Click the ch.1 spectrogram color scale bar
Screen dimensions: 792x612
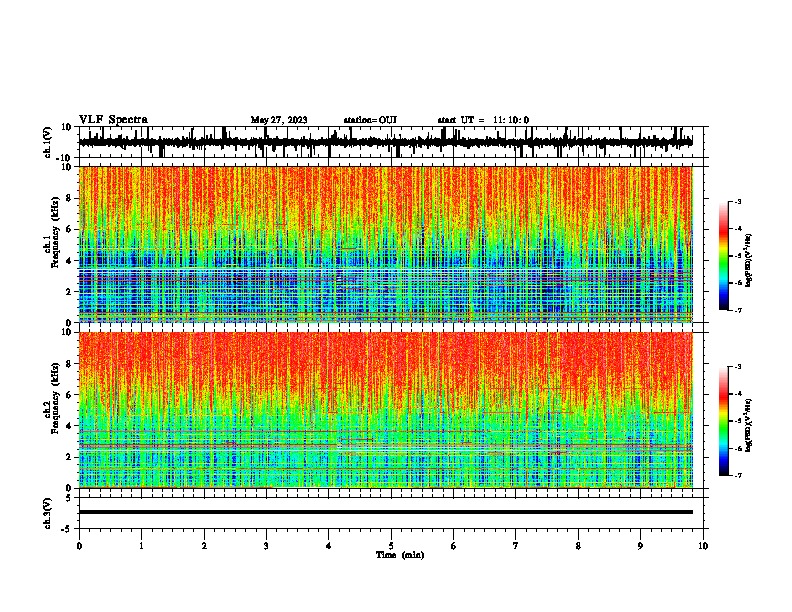pyautogui.click(x=724, y=256)
